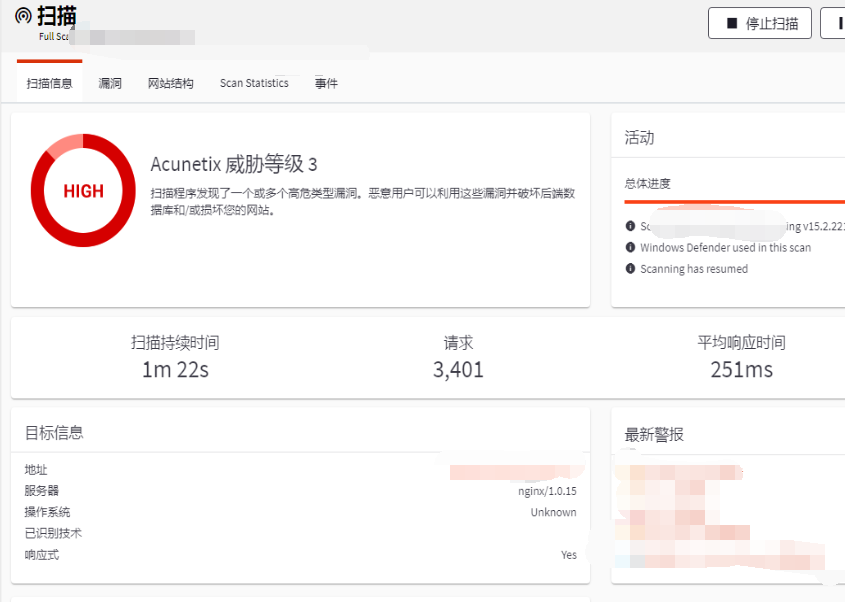The width and height of the screenshot is (845, 602).
Task: Click the Acunetix 威胁等级 3 heading
Action: coord(234,164)
